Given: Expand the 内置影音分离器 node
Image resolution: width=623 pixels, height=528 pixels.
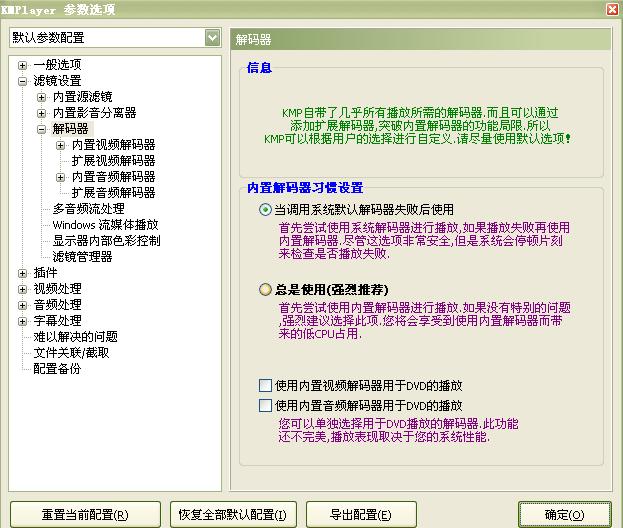Looking at the screenshot, I should 41,114.
